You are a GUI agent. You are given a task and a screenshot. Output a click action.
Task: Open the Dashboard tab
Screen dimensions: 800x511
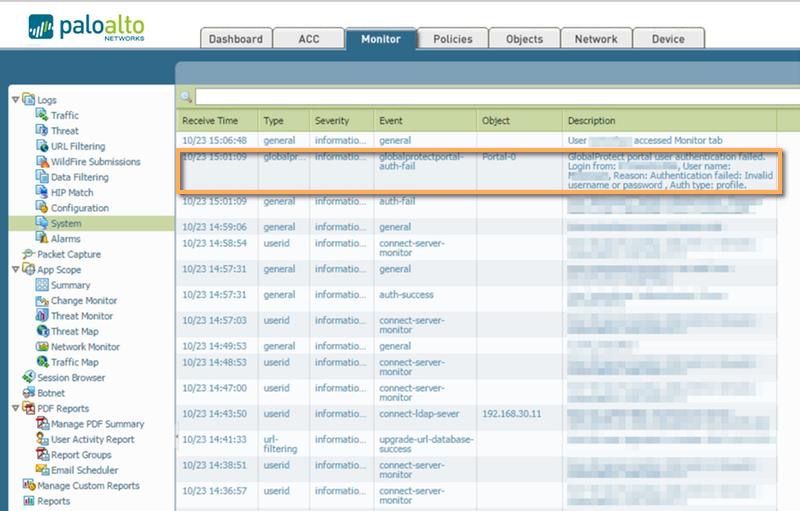(236, 39)
